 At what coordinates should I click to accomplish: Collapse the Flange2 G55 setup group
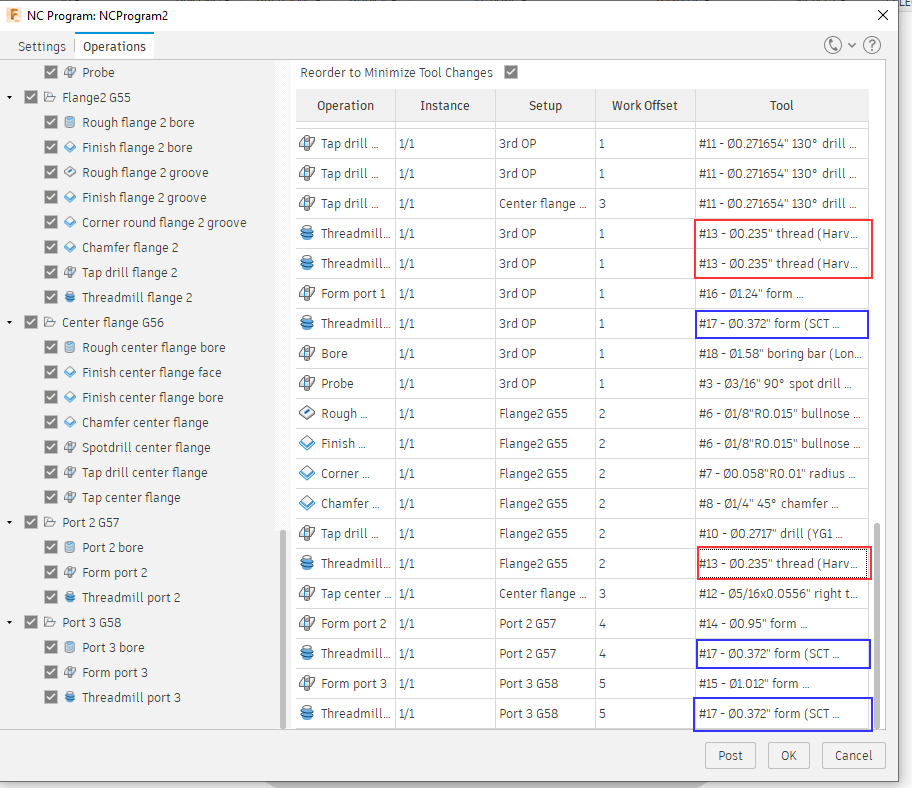pyautogui.click(x=10, y=97)
